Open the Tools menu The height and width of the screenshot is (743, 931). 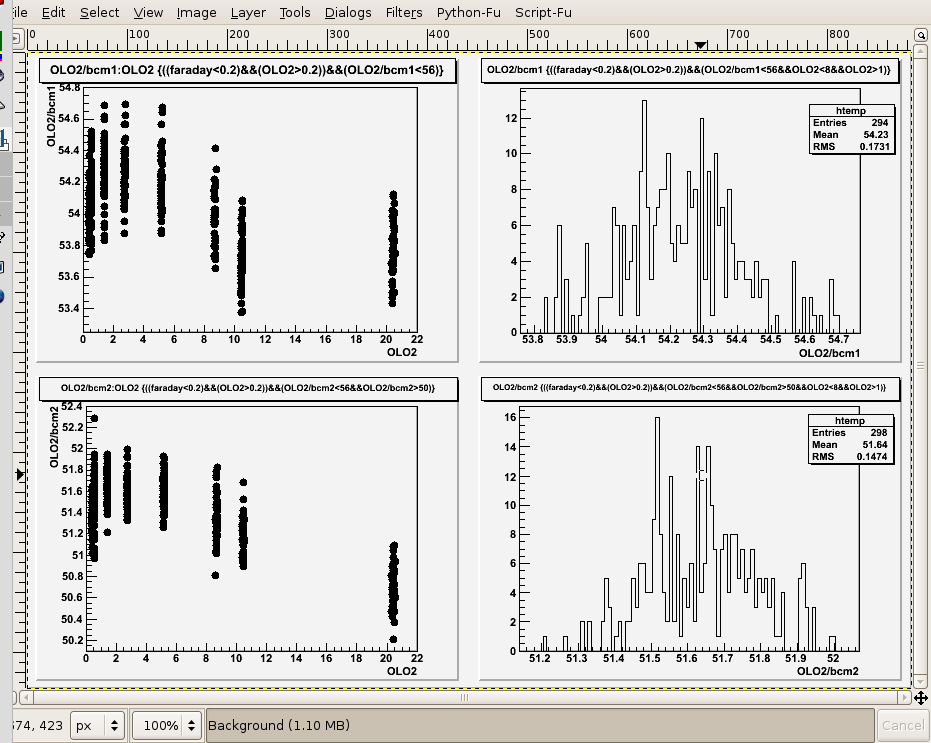pyautogui.click(x=294, y=12)
